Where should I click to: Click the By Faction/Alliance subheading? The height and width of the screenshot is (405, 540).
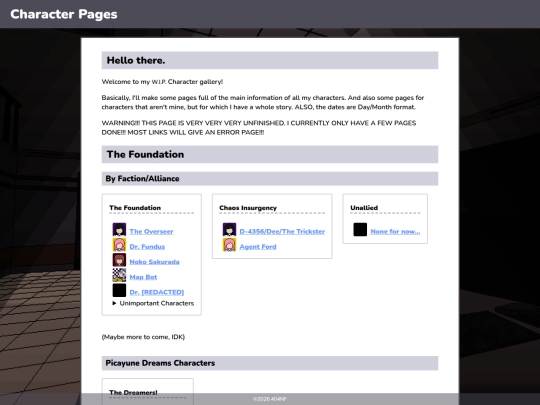[x=270, y=179]
